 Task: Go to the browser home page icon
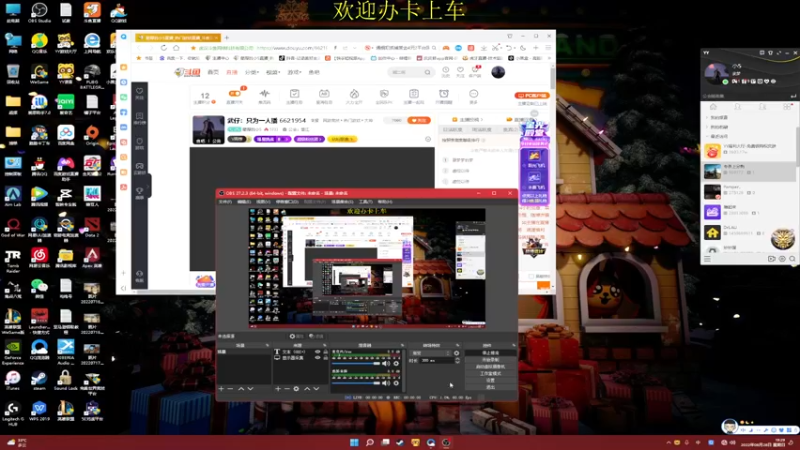[176, 48]
